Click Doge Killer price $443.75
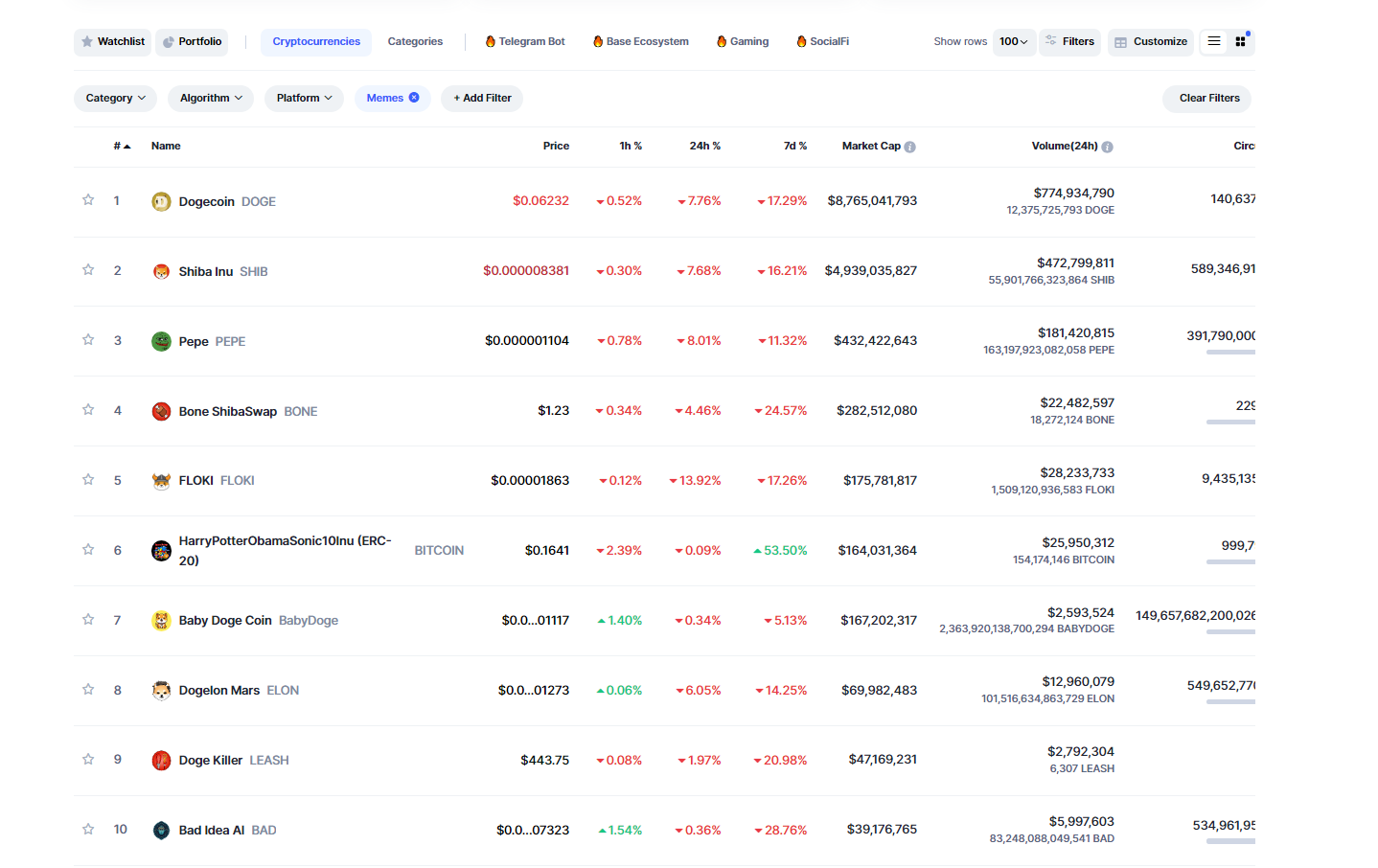The image size is (1378, 868). (544, 761)
